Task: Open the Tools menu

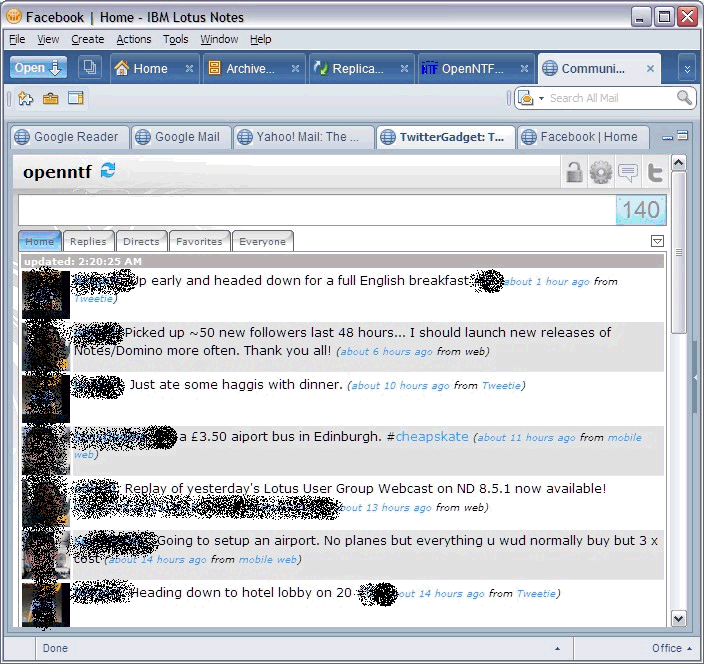Action: 176,40
